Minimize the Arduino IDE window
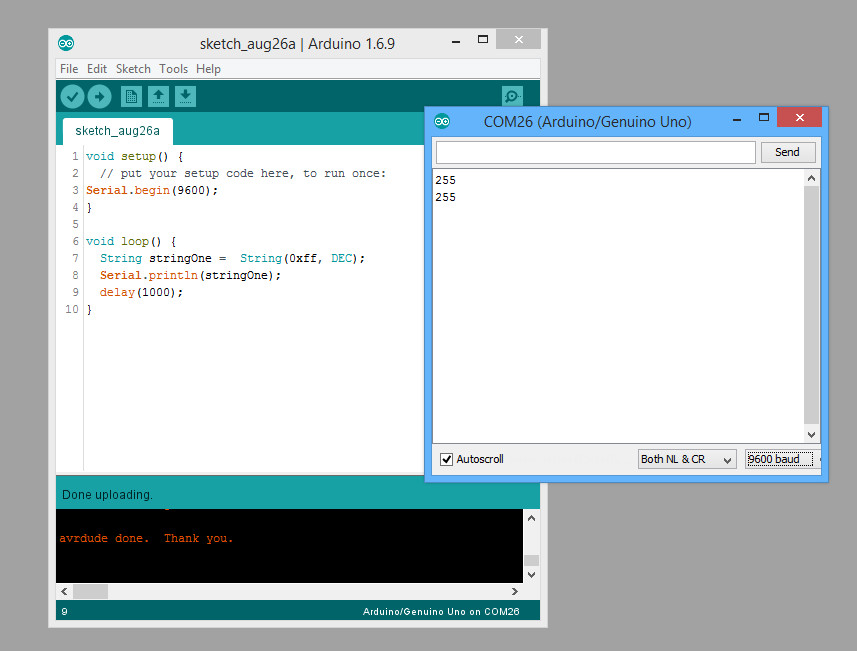Image resolution: width=857 pixels, height=651 pixels. click(456, 41)
